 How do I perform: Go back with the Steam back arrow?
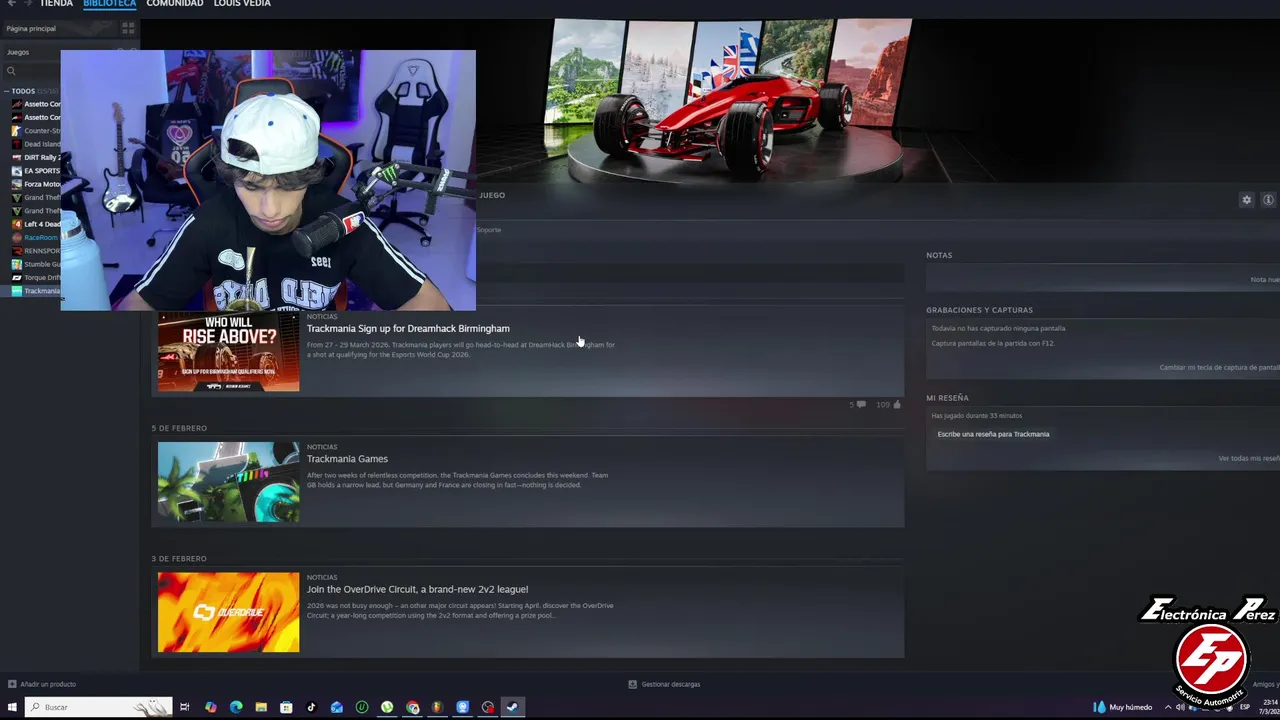(x=10, y=3)
